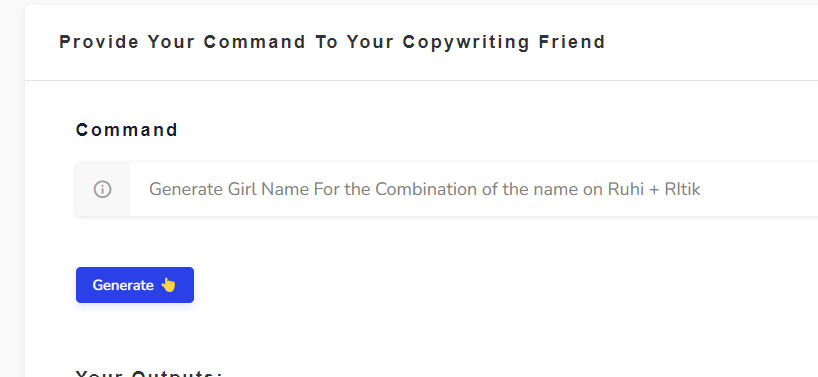Click the word Provide in the card header
The image size is (818, 377).
click(99, 42)
